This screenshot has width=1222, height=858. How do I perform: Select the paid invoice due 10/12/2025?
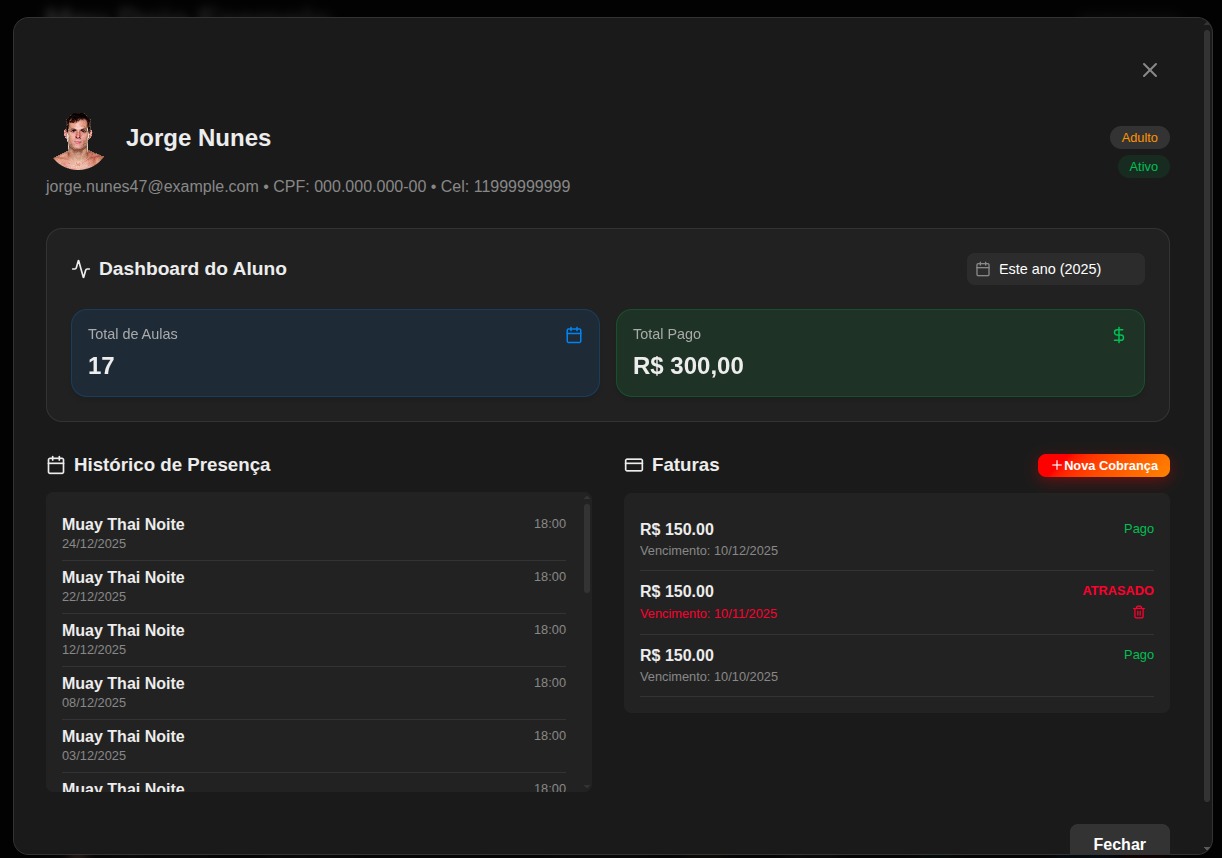(x=896, y=539)
